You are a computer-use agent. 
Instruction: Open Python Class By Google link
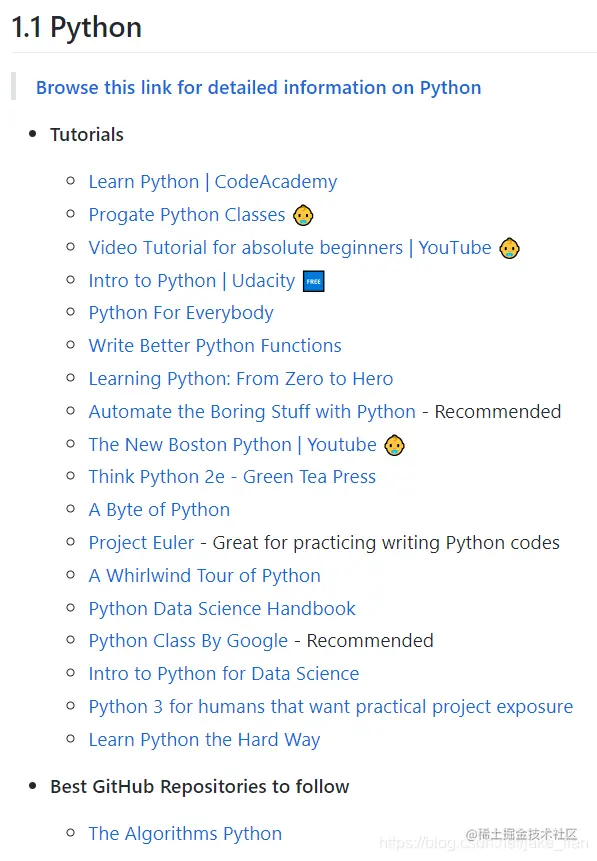tap(188, 641)
